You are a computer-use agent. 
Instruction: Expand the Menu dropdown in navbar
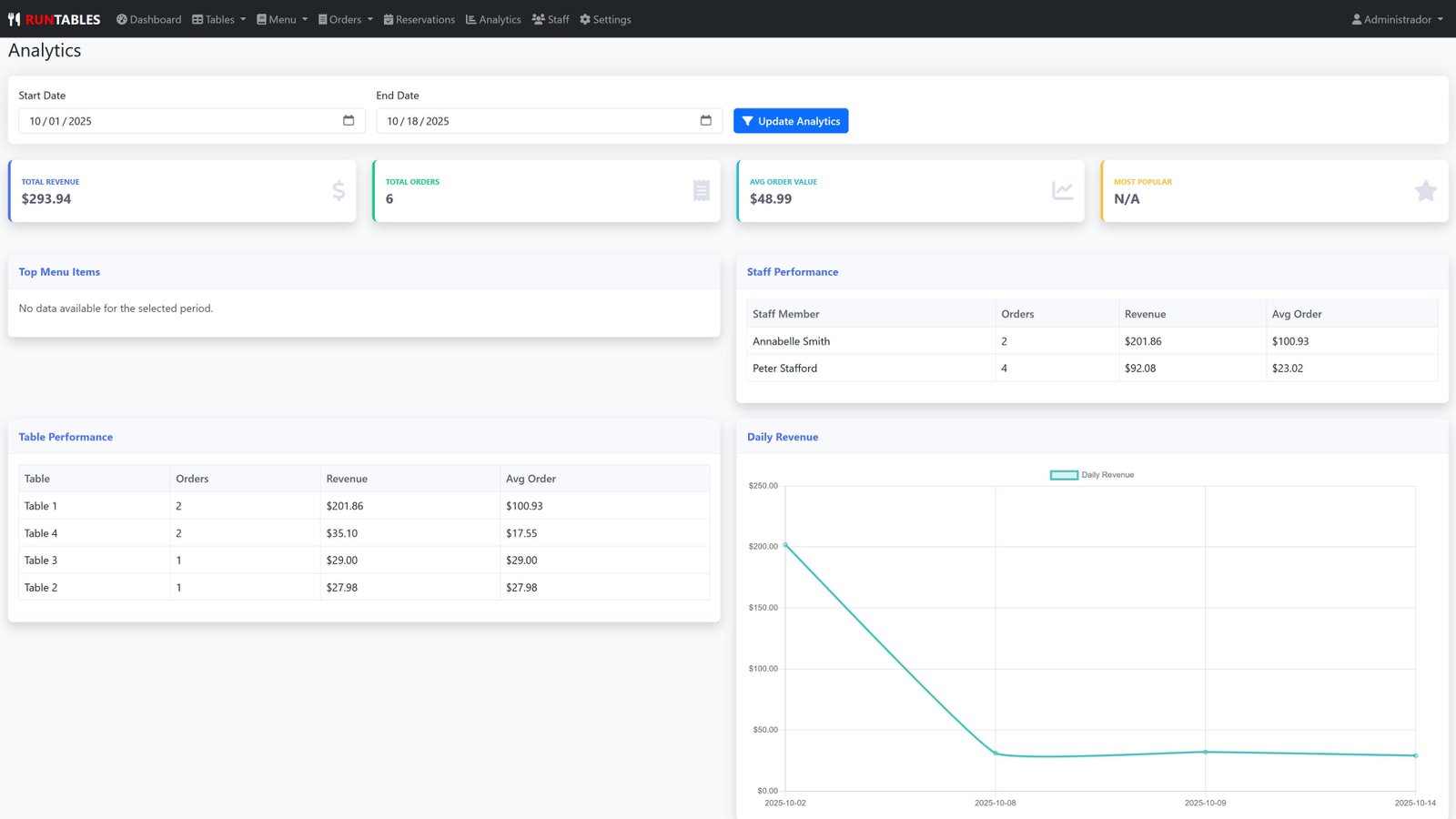point(282,19)
